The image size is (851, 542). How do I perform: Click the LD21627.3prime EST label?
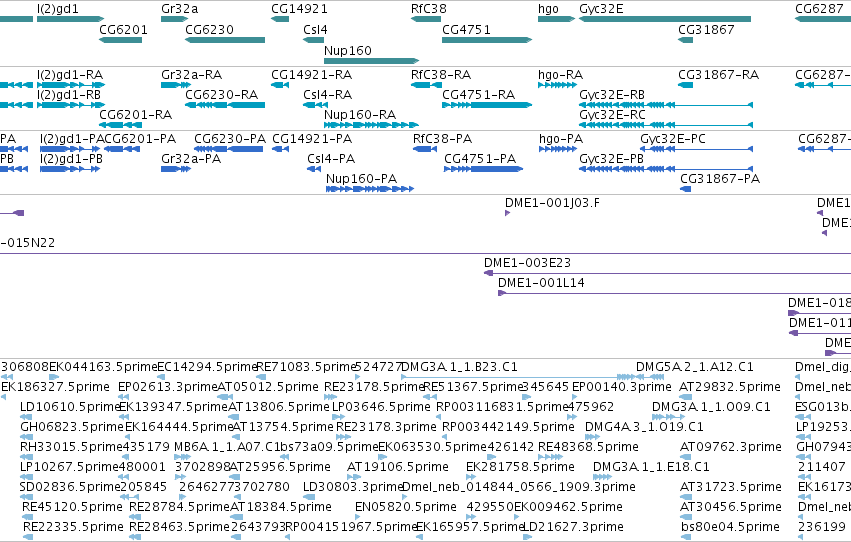coord(573,527)
